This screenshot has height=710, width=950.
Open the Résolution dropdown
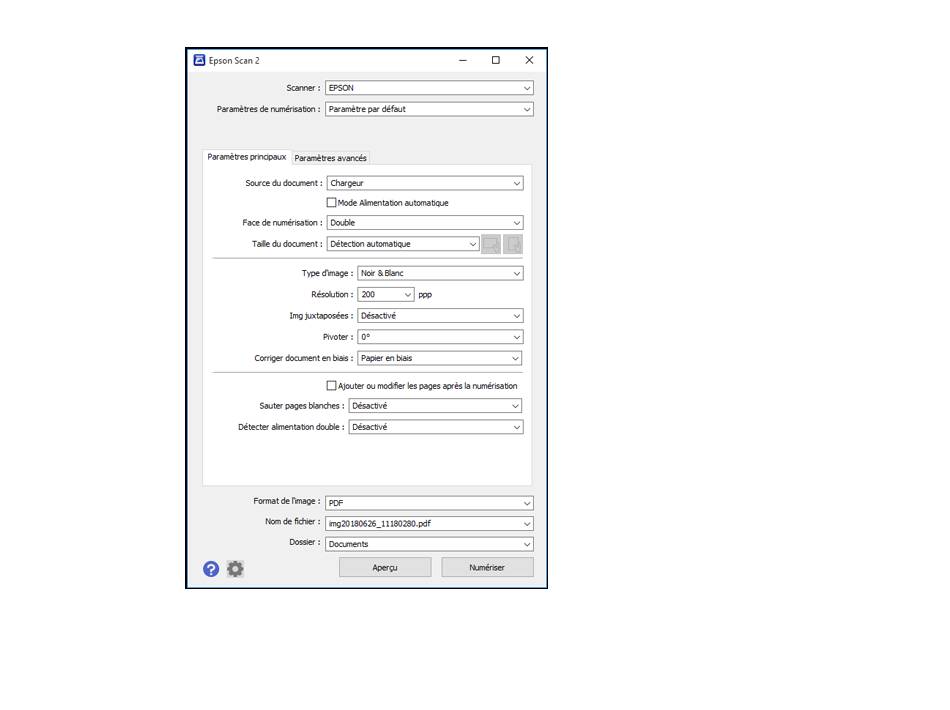click(386, 294)
